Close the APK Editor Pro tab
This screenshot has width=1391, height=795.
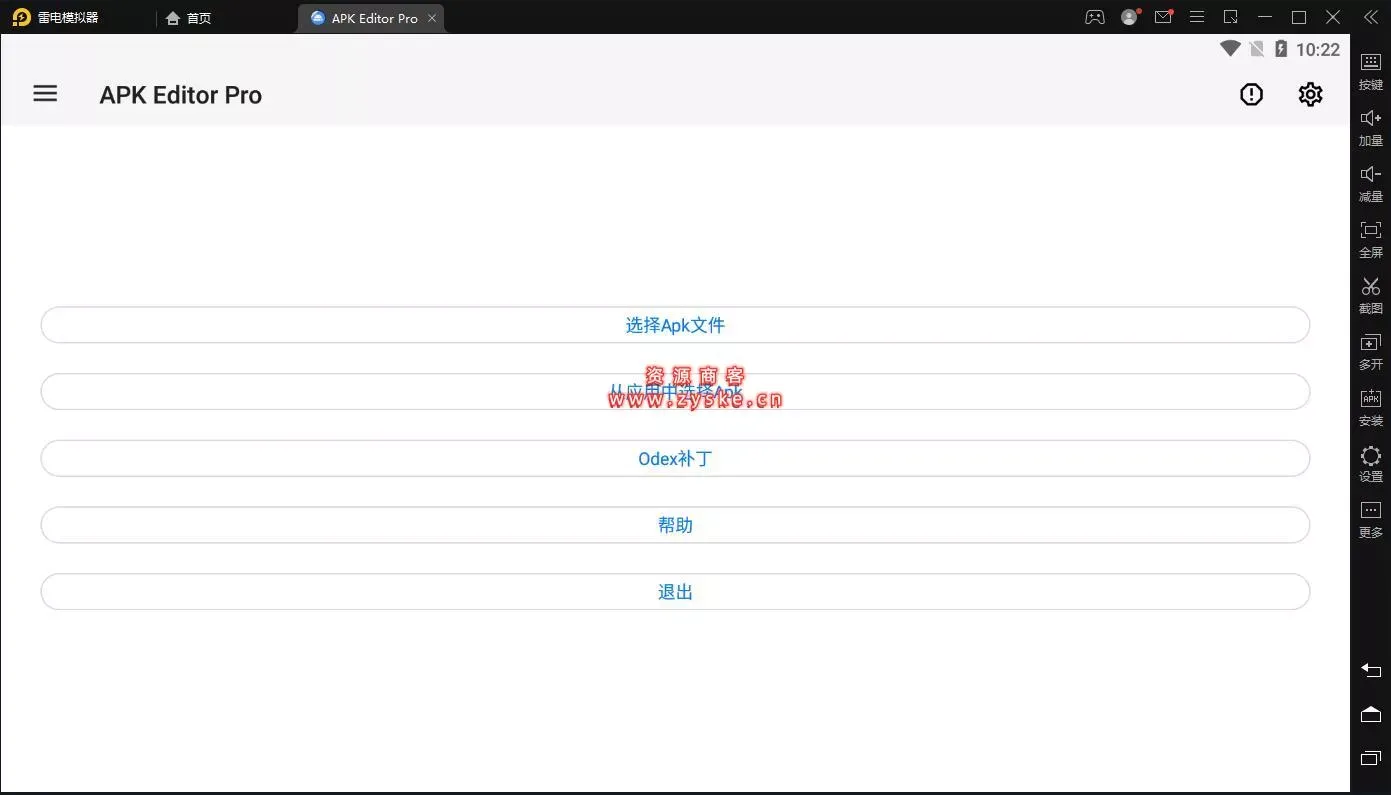click(x=432, y=18)
